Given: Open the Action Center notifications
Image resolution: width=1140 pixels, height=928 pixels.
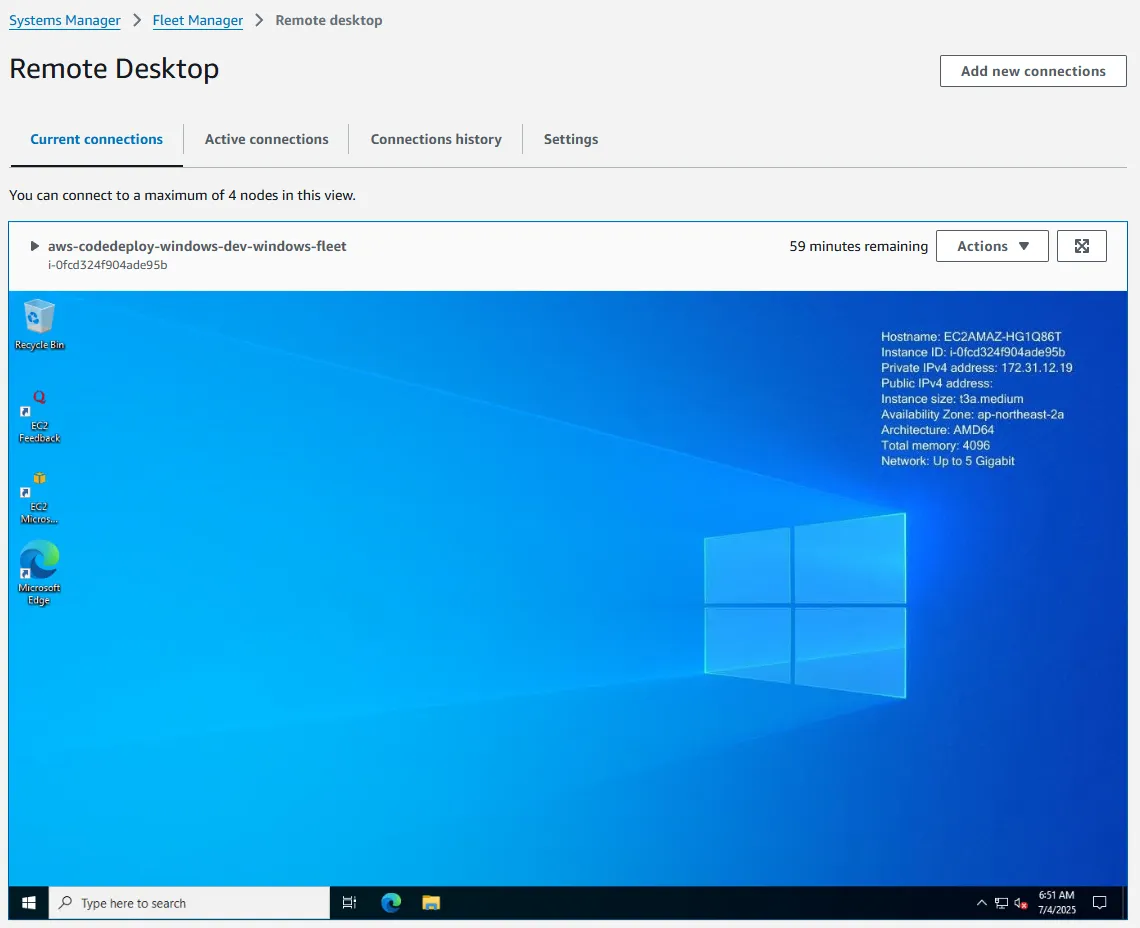Looking at the screenshot, I should tap(1100, 902).
